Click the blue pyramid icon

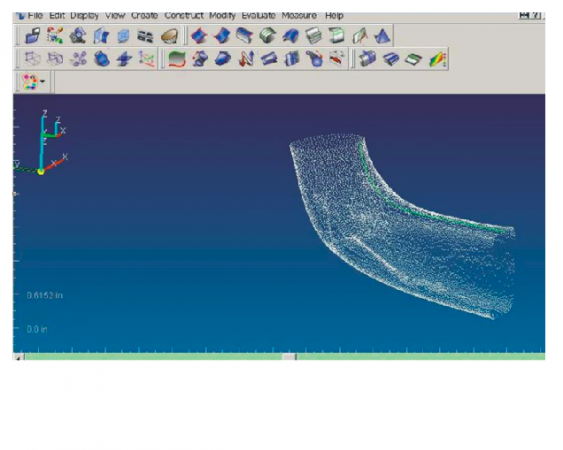382,36
